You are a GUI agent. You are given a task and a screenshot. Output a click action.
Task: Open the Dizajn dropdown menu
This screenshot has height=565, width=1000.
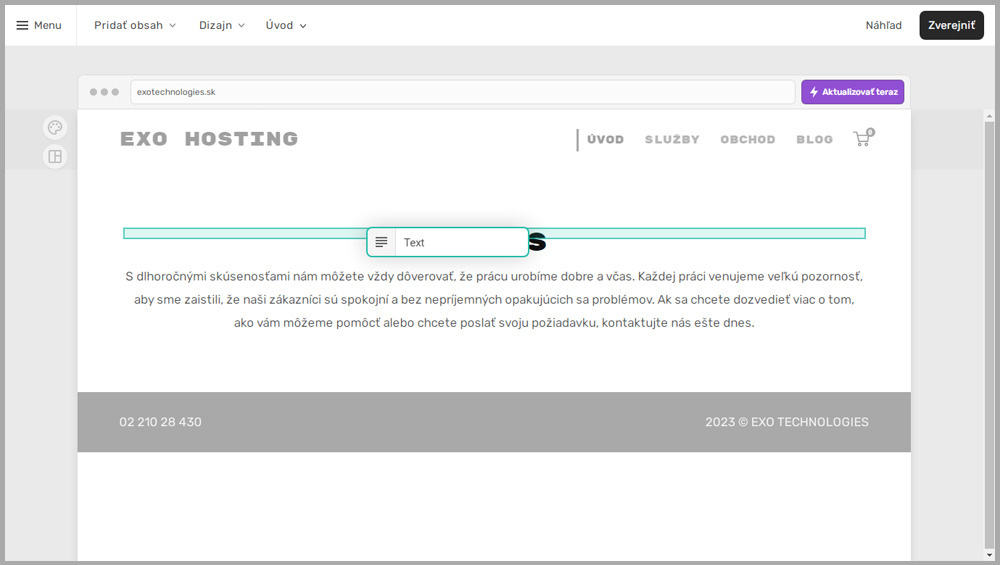(x=221, y=25)
